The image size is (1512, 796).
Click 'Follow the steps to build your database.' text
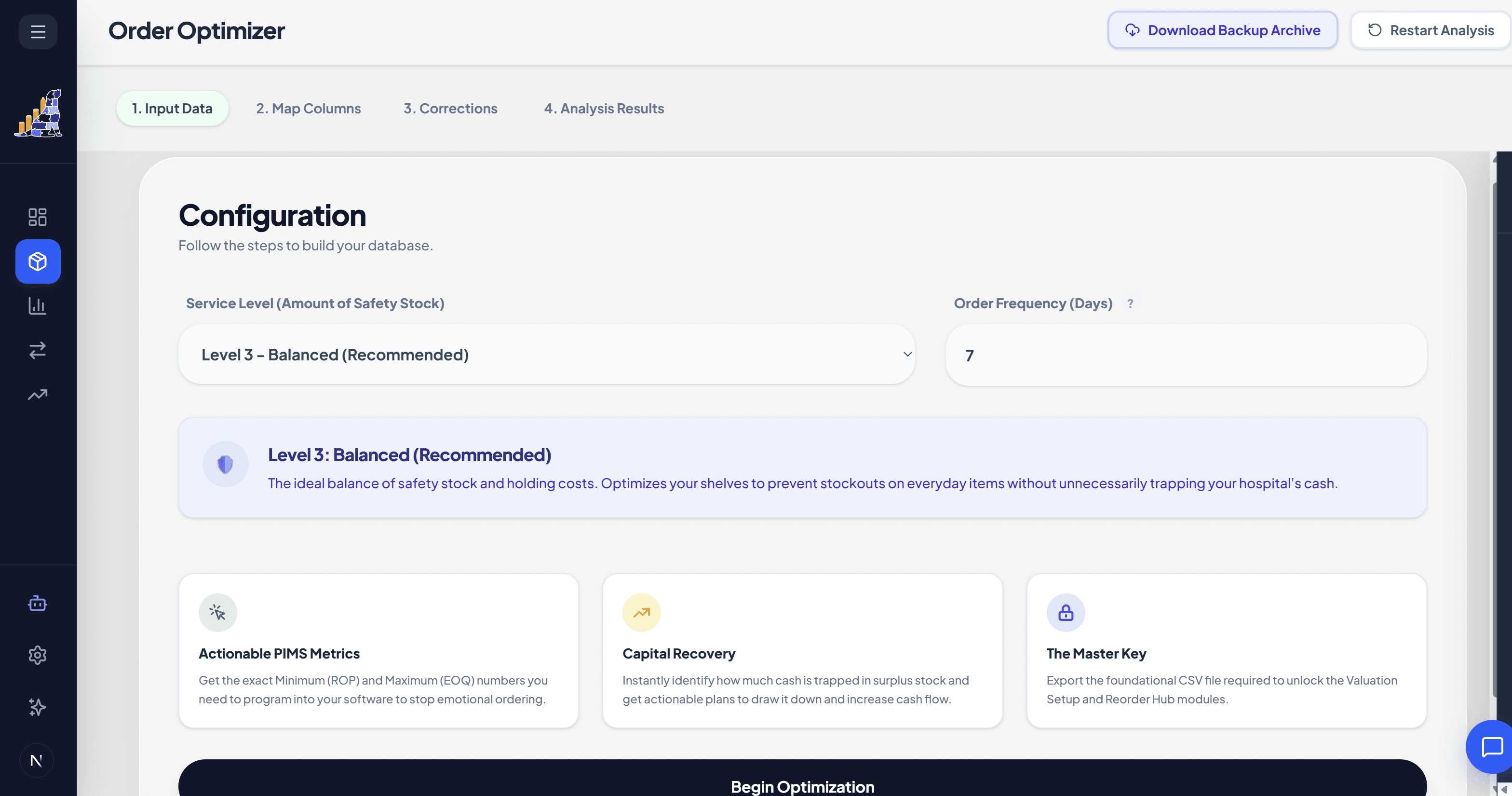[x=306, y=246]
